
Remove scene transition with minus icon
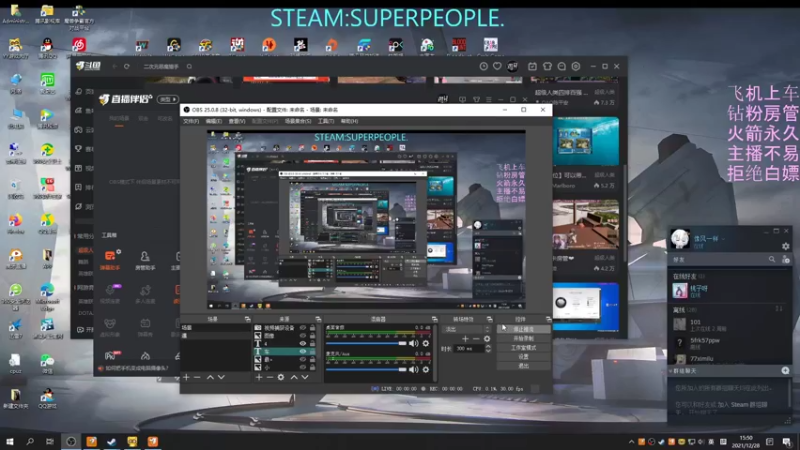(476, 339)
